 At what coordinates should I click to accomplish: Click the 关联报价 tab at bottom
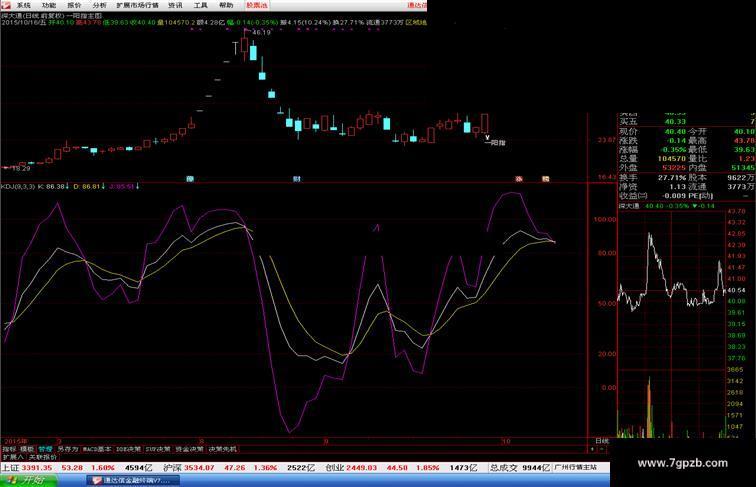pyautogui.click(x=43, y=457)
